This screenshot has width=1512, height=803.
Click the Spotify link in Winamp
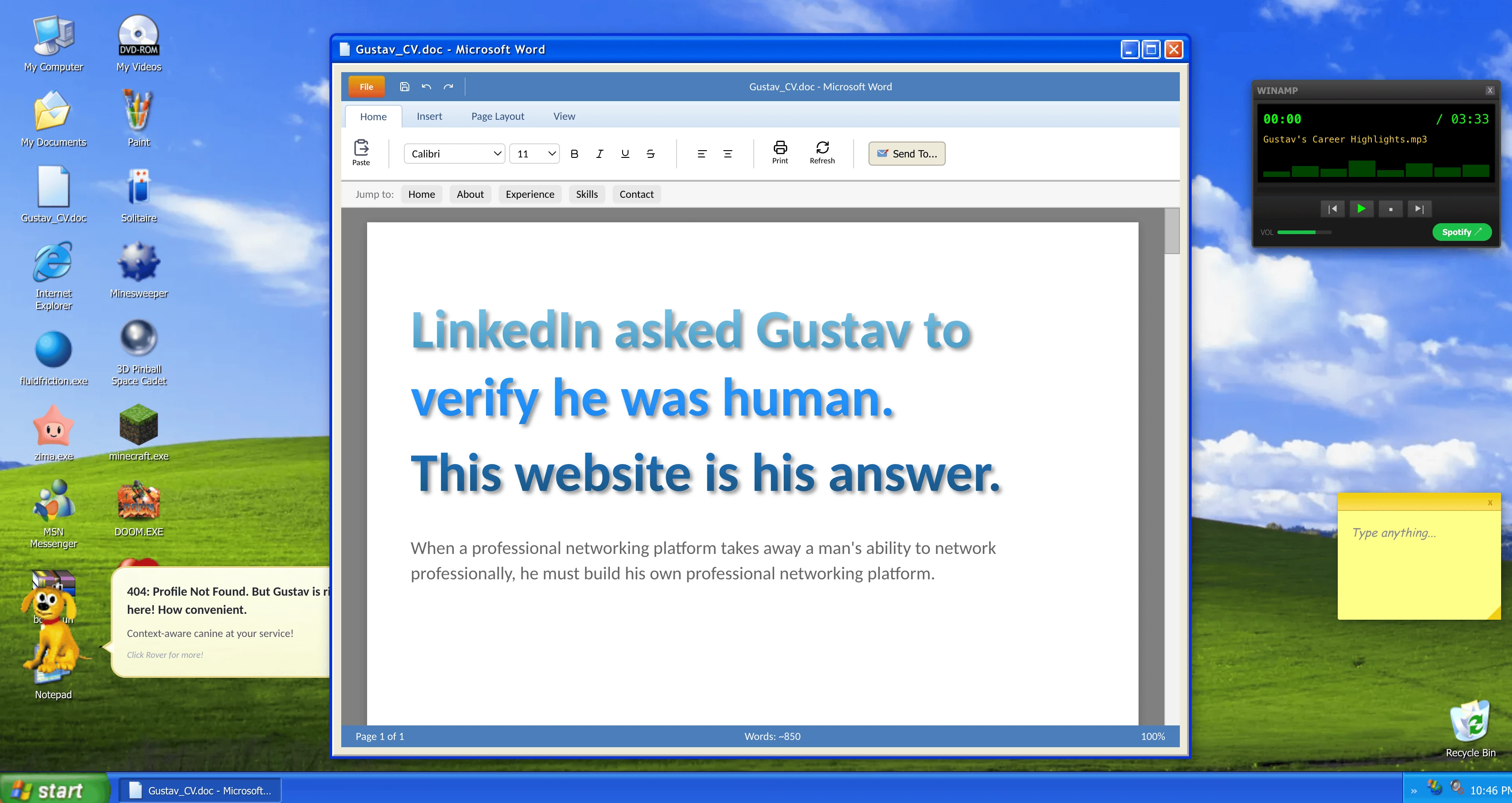1462,232
